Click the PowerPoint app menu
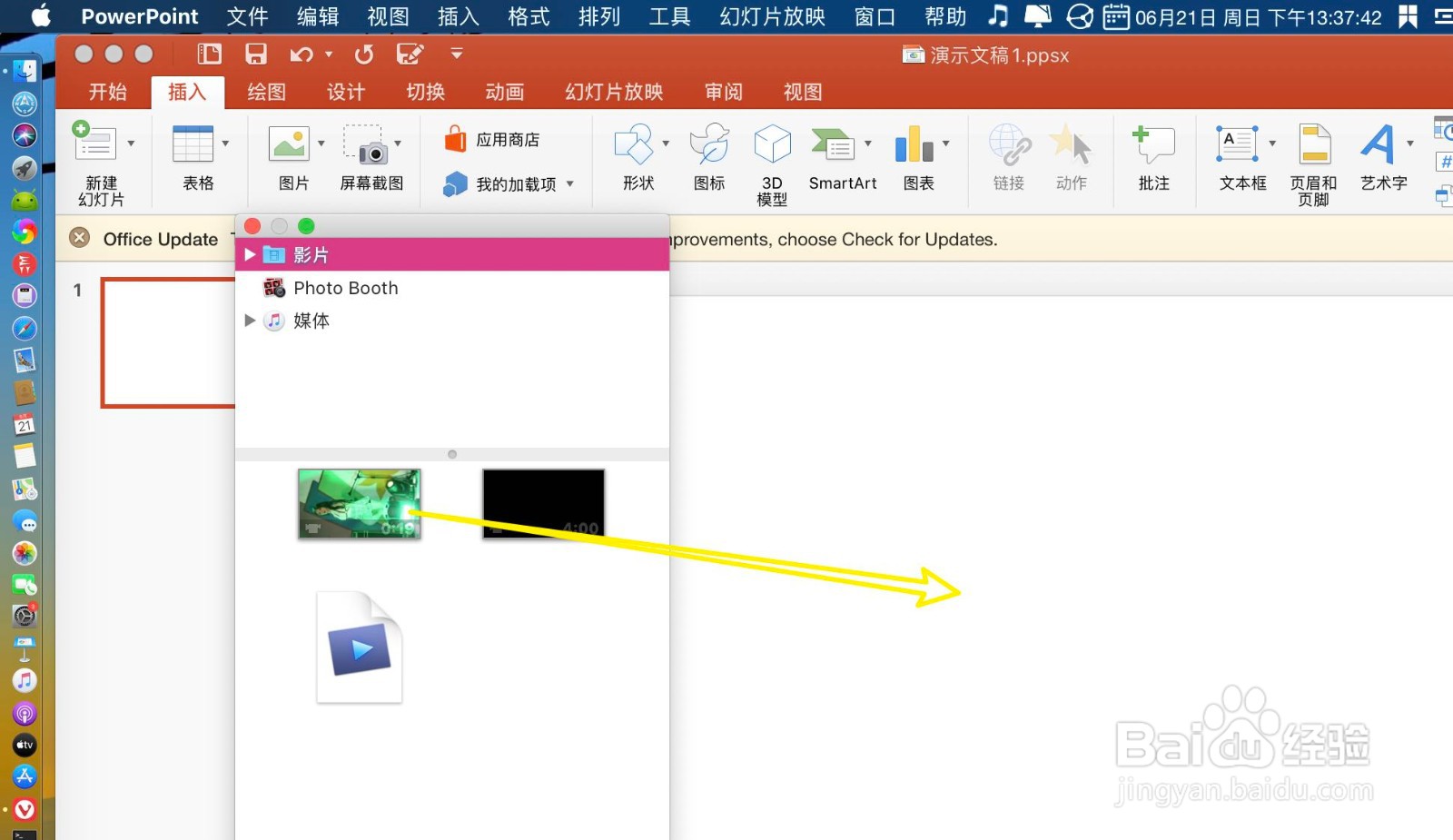1453x840 pixels. (140, 16)
